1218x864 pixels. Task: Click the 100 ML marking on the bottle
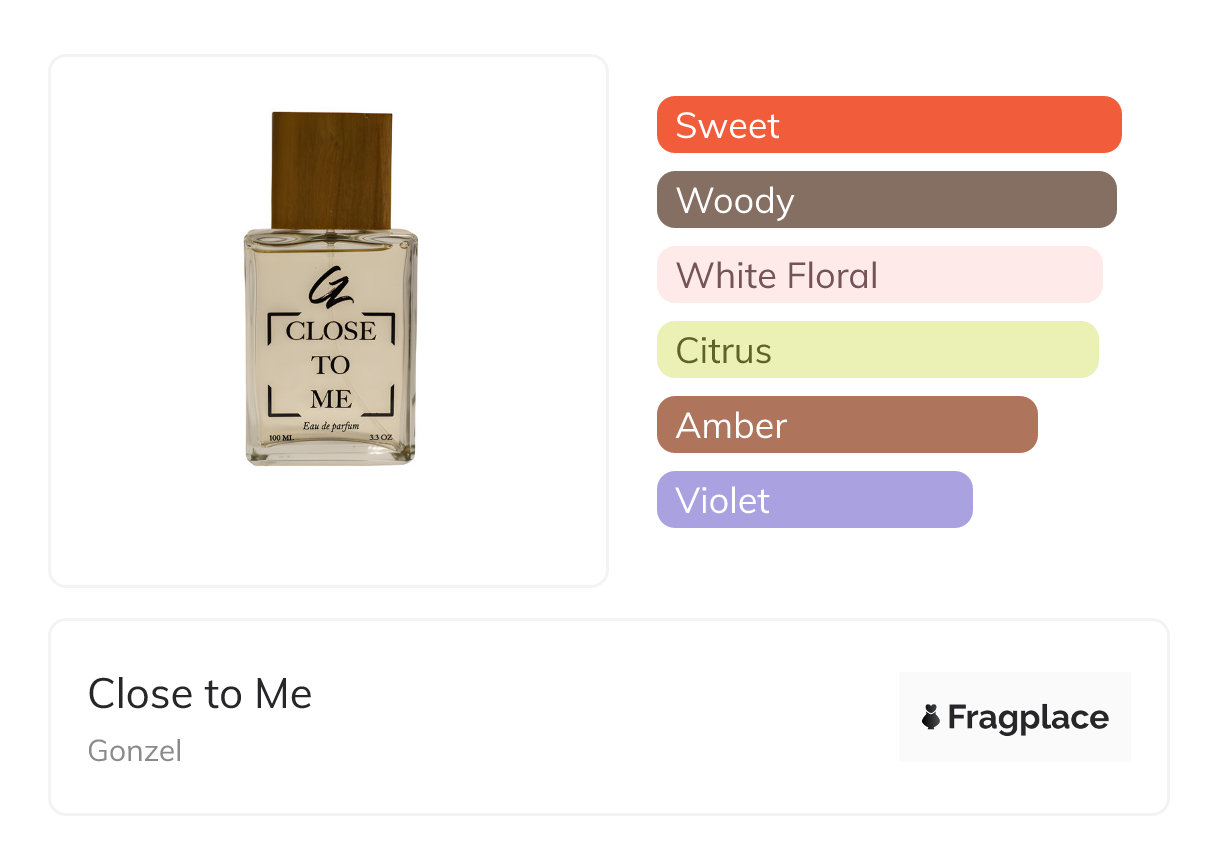point(282,438)
